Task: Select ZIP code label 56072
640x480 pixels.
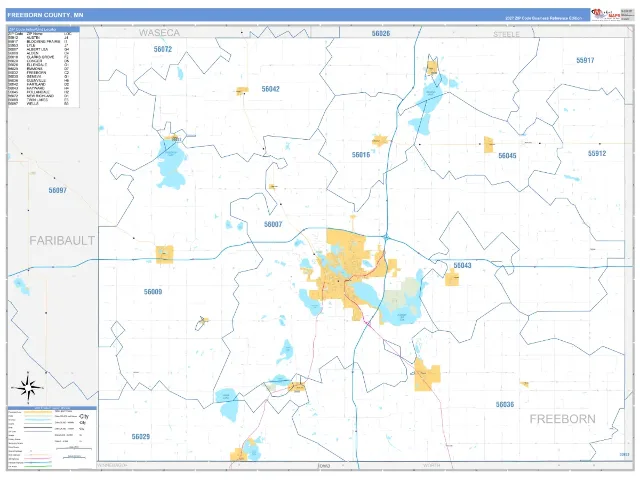Action: [x=162, y=49]
